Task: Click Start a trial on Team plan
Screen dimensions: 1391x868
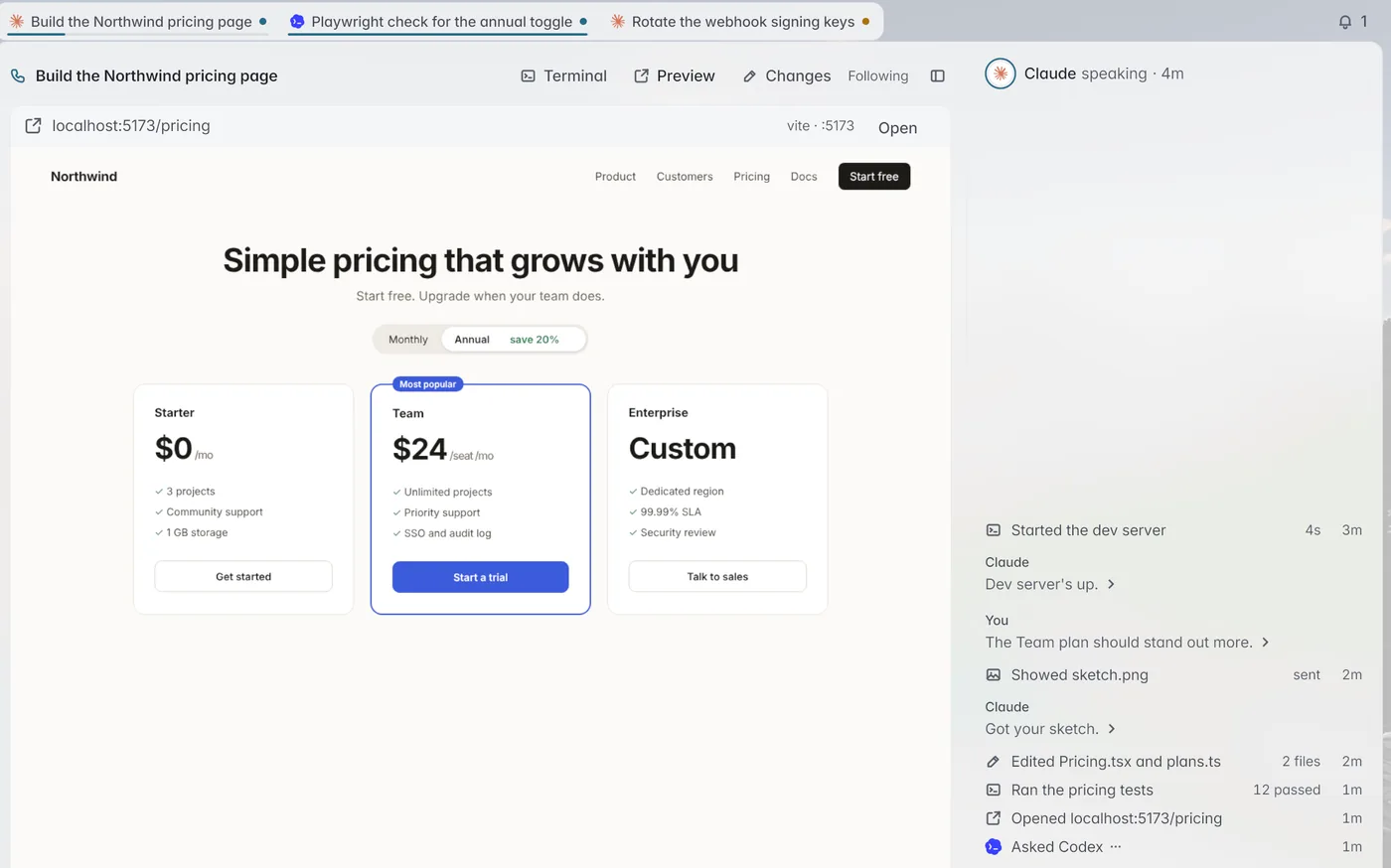Action: [481, 577]
